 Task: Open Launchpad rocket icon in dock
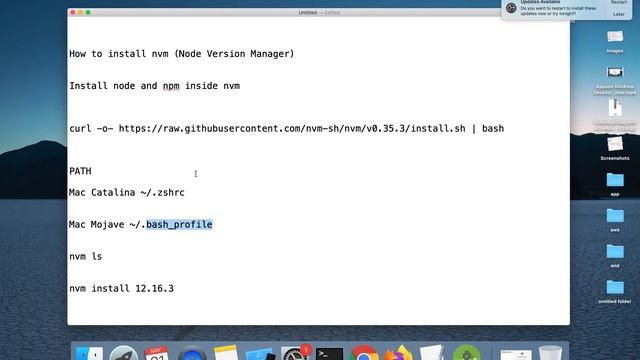click(x=124, y=353)
